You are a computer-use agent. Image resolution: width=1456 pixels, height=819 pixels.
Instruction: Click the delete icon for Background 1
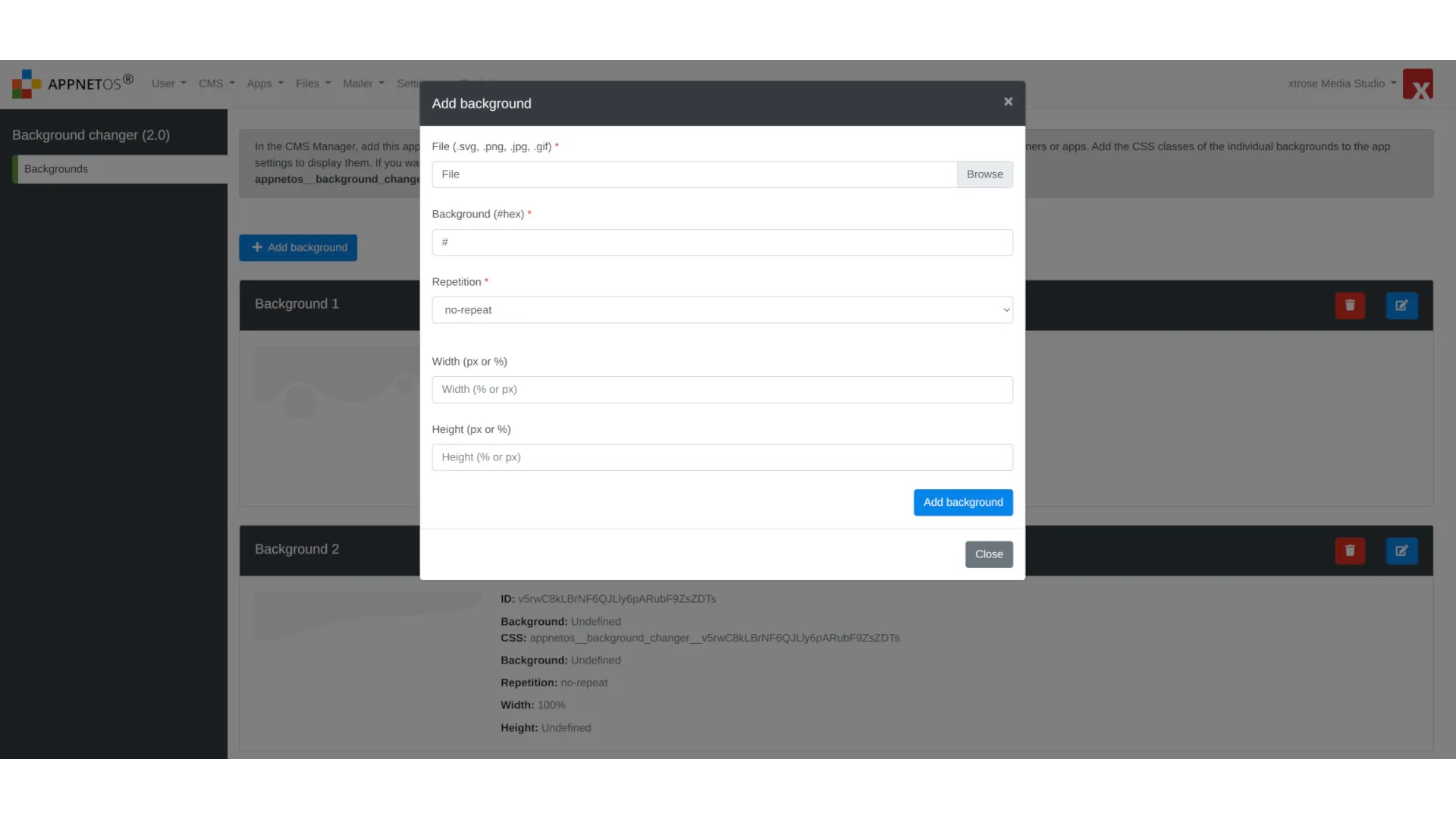point(1350,305)
